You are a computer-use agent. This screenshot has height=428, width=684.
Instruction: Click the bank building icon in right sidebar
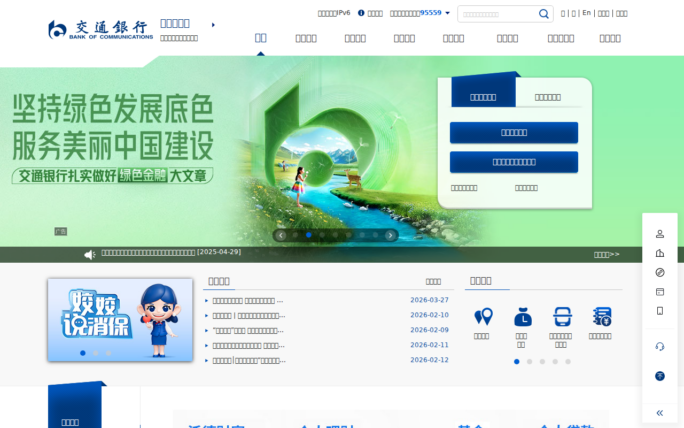pos(660,253)
